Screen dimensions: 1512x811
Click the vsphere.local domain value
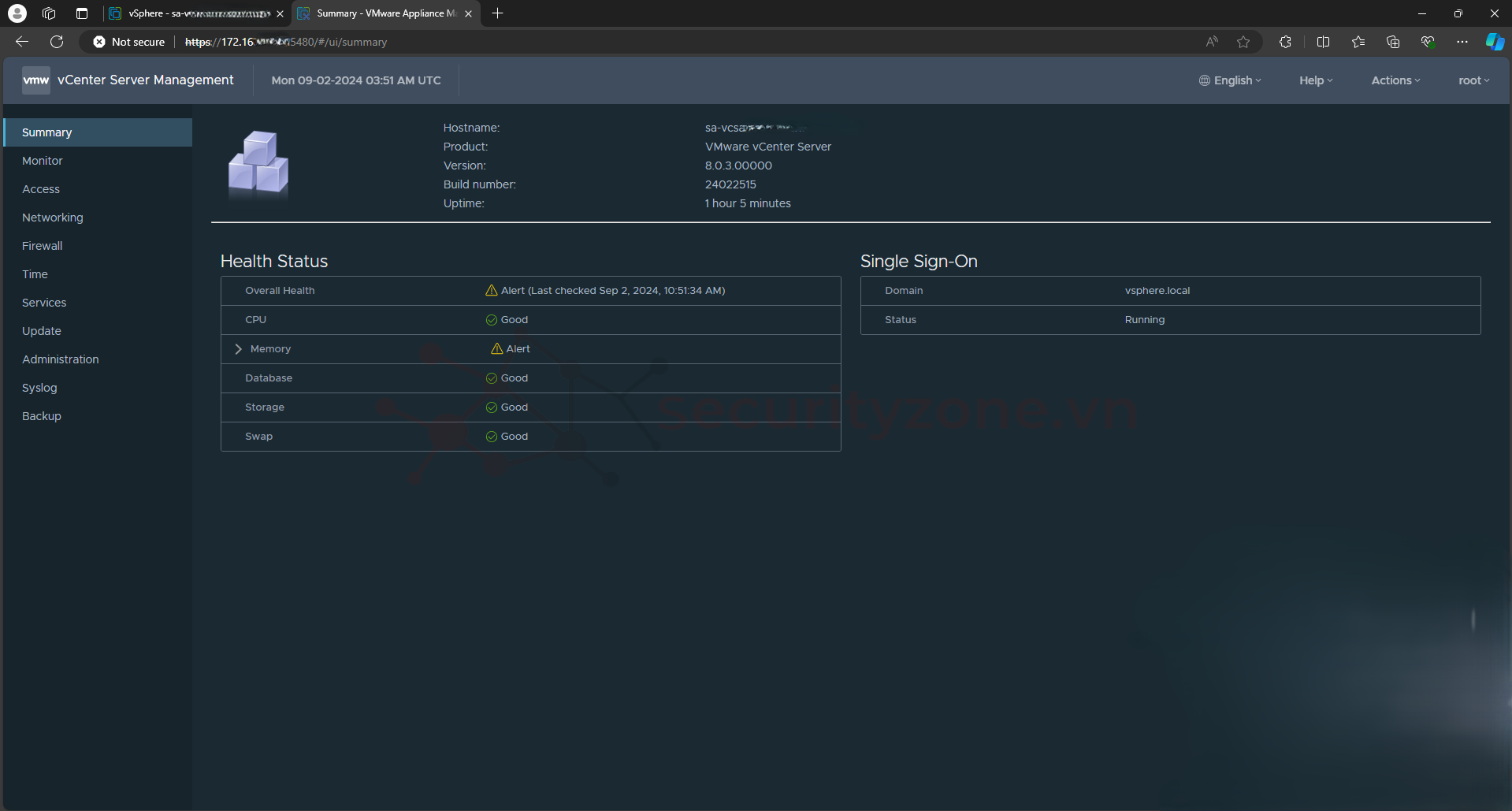pos(1157,291)
